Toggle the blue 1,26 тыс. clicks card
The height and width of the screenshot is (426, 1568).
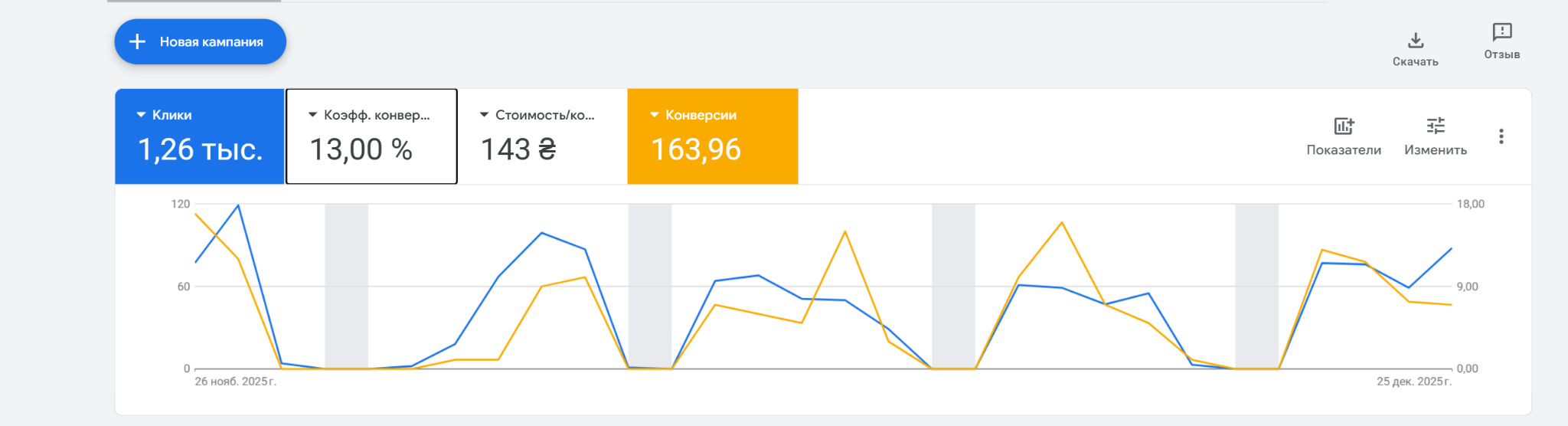click(x=200, y=149)
